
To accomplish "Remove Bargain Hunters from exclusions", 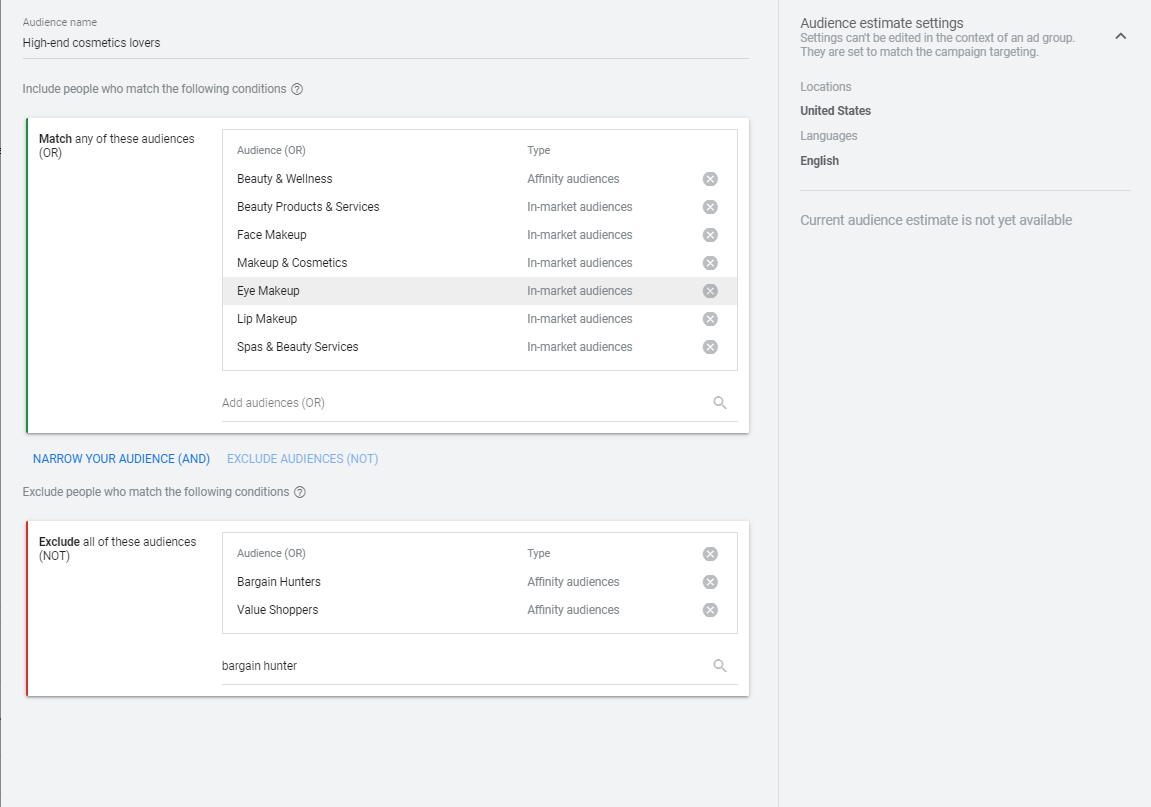I will tap(710, 582).
